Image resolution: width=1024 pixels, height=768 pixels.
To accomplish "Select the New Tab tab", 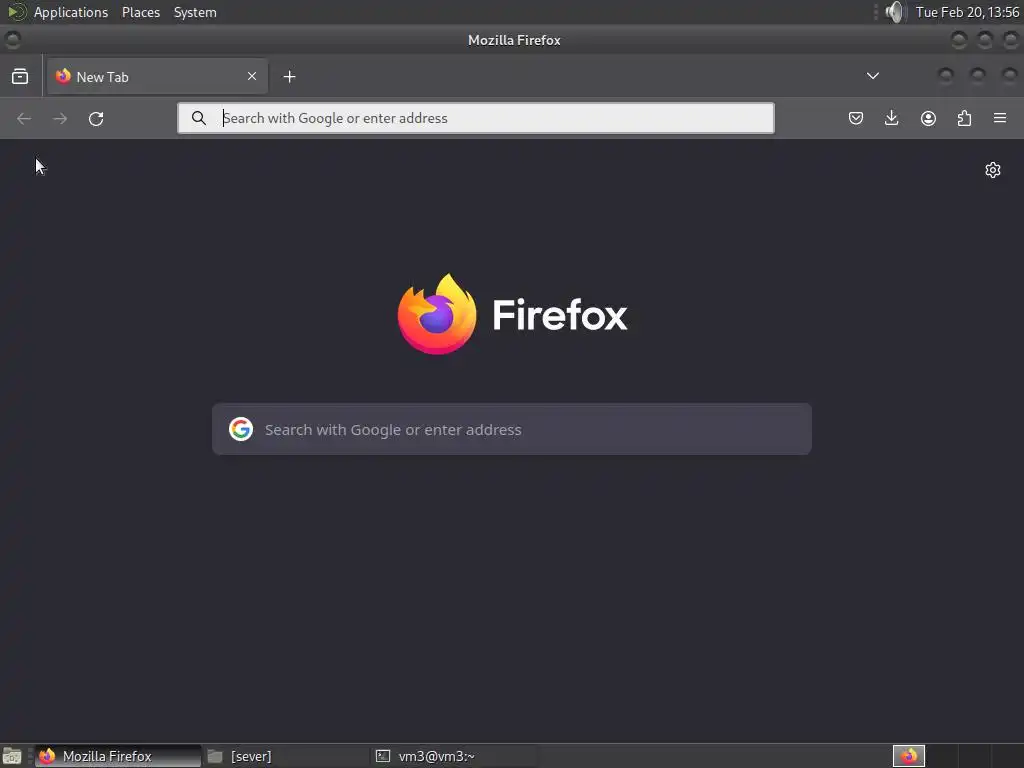I will 157,76.
